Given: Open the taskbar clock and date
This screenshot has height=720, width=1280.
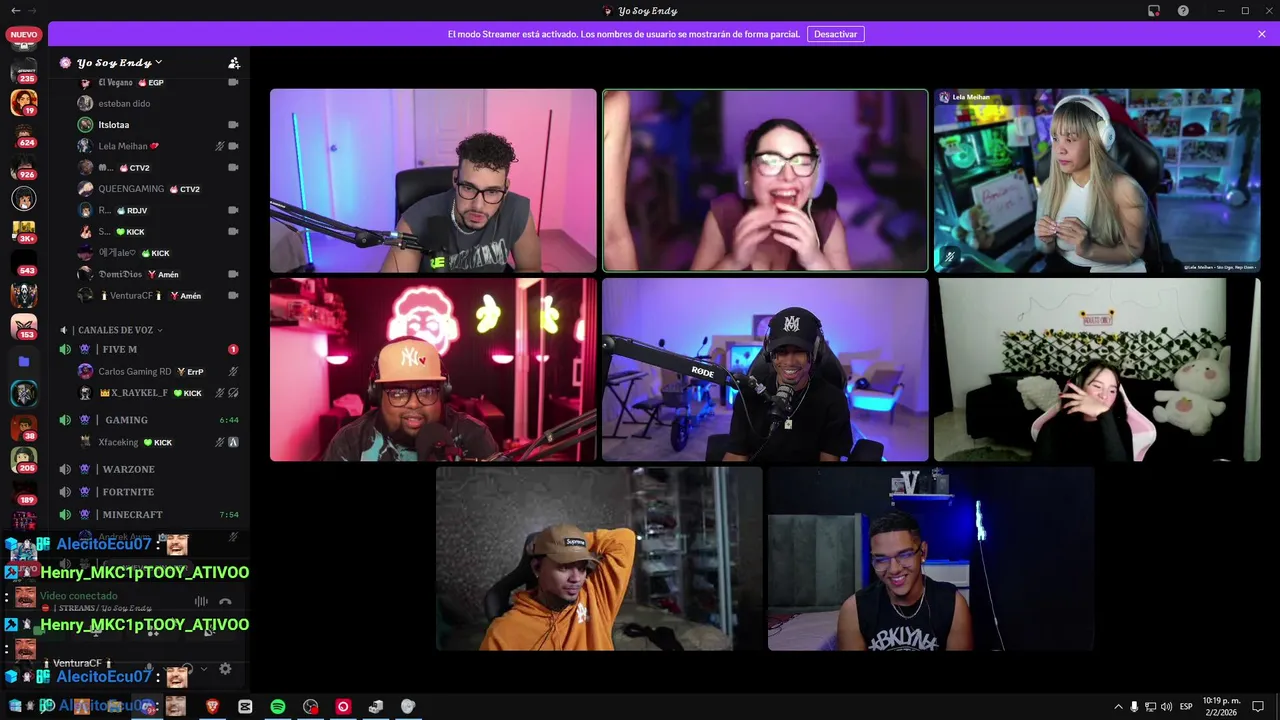Looking at the screenshot, I should [x=1221, y=707].
